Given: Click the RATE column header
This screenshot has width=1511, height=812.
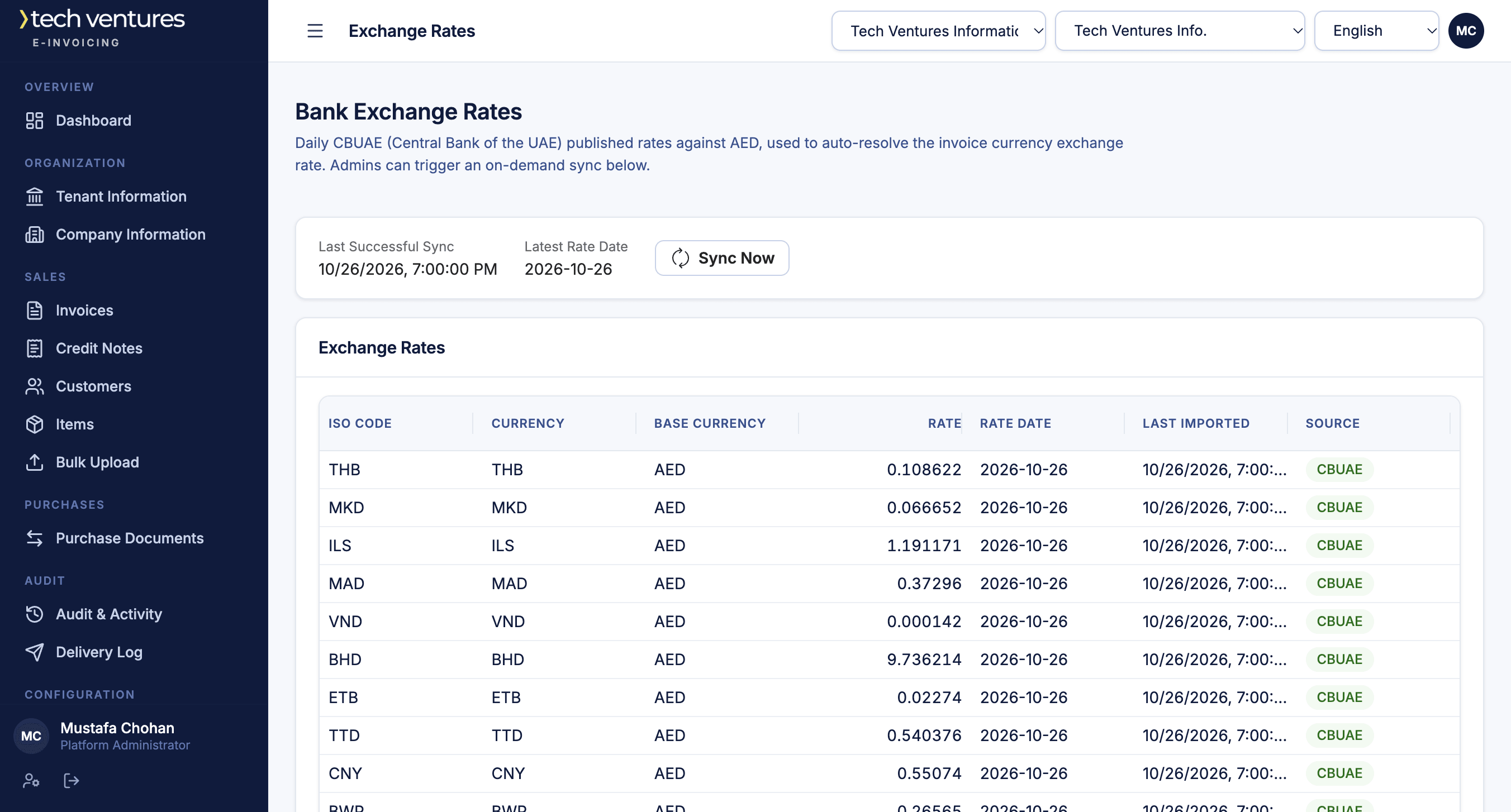Looking at the screenshot, I should 944,423.
